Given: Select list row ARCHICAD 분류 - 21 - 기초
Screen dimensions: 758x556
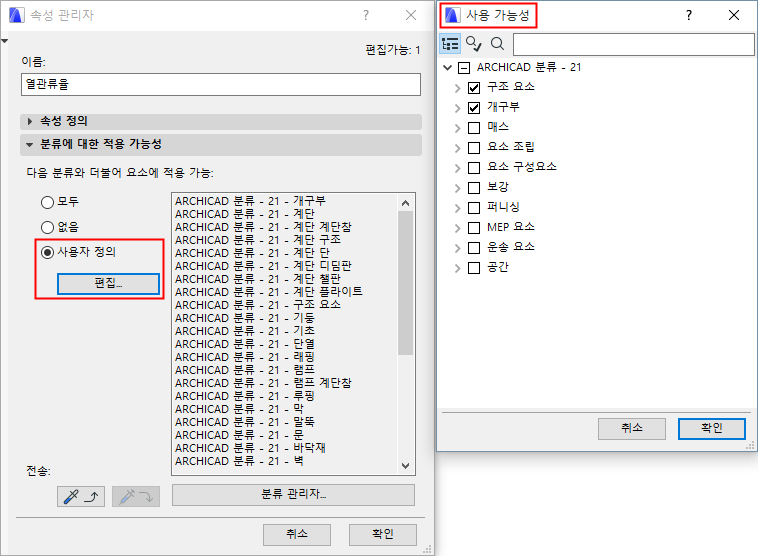Looking at the screenshot, I should pyautogui.click(x=285, y=331).
